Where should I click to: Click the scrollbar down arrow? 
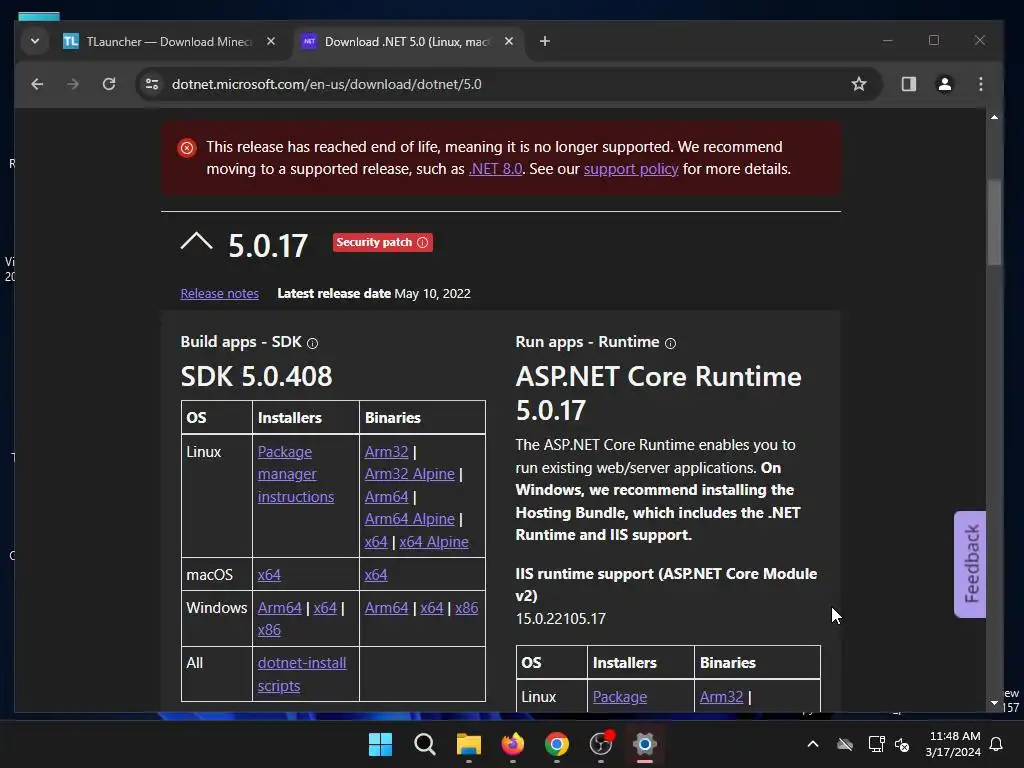point(994,703)
